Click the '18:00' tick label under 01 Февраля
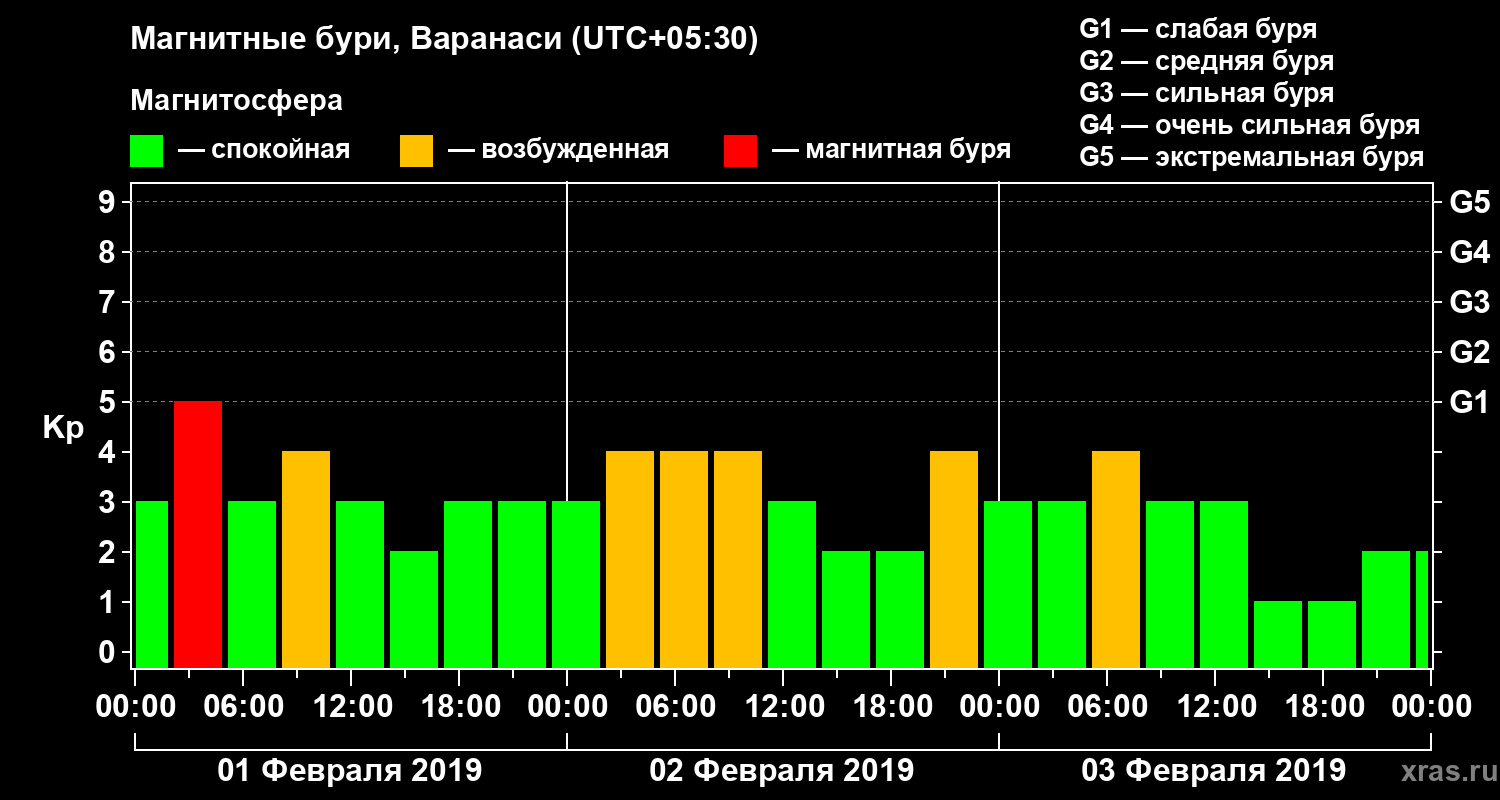Viewport: 1500px width, 800px height. tap(459, 706)
